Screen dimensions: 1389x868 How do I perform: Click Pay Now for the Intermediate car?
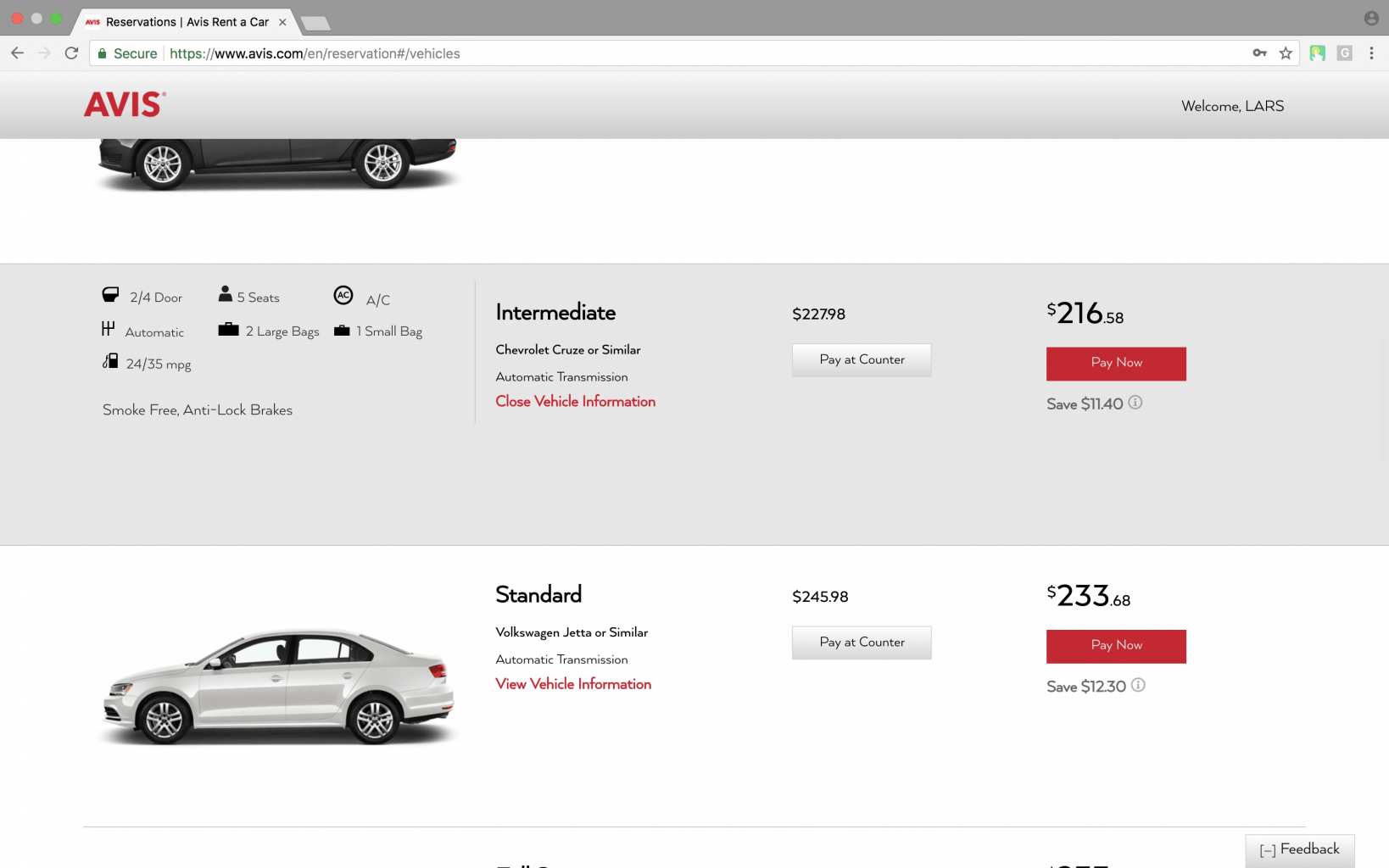pos(1115,363)
